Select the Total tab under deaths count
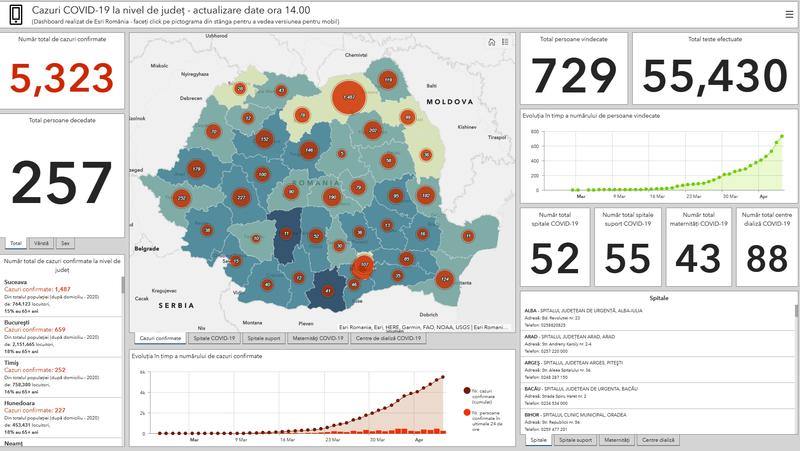 pos(16,243)
